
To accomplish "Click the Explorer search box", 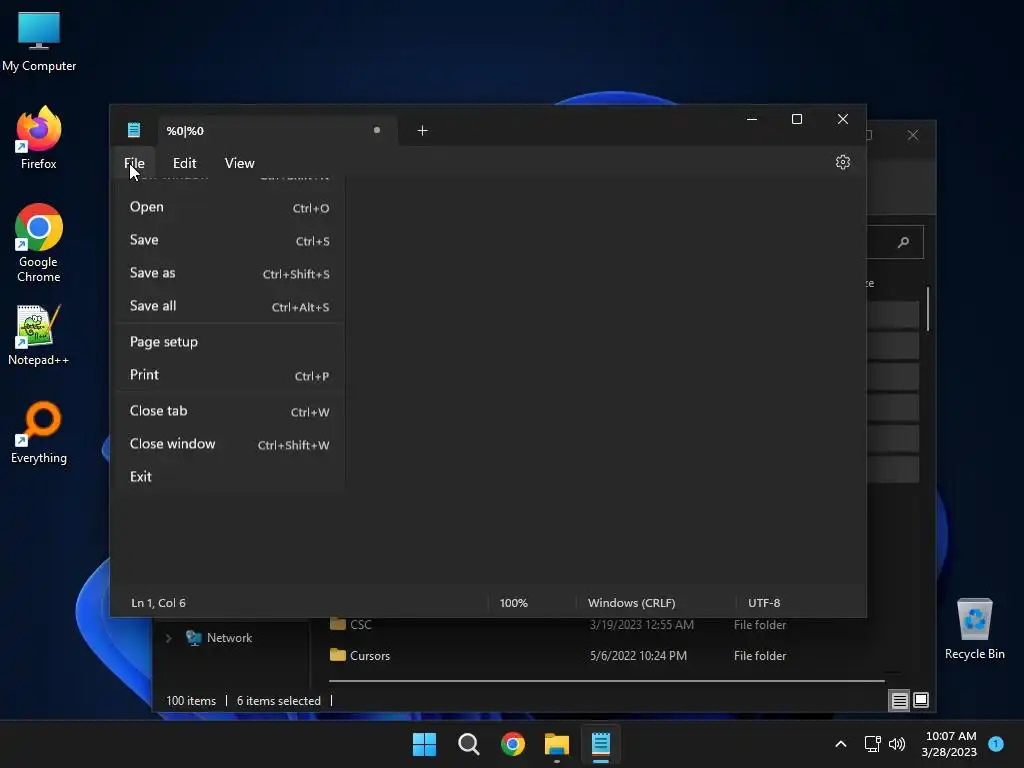I will 895,242.
